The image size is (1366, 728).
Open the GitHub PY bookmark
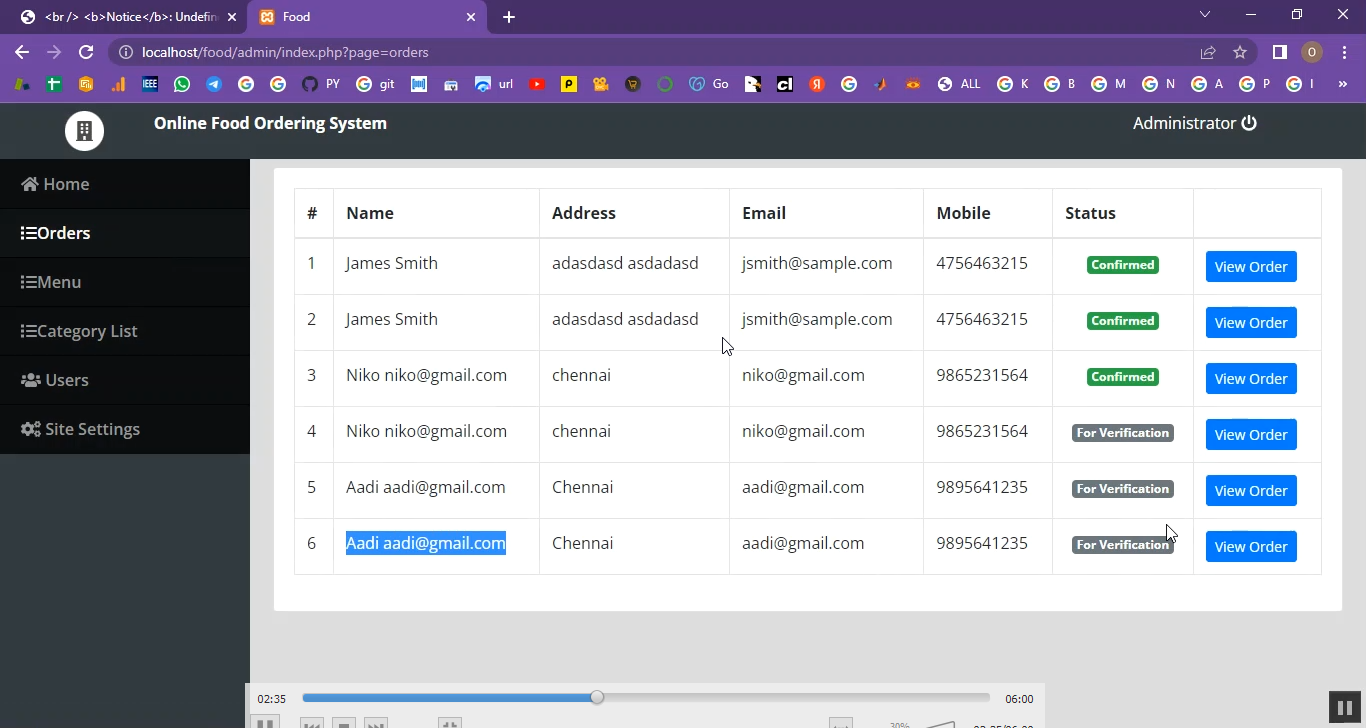[x=320, y=84]
